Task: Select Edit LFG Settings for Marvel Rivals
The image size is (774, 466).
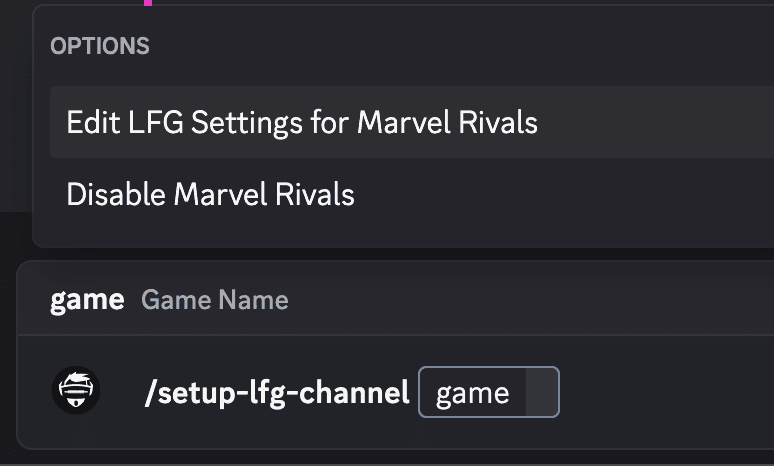Action: 302,123
